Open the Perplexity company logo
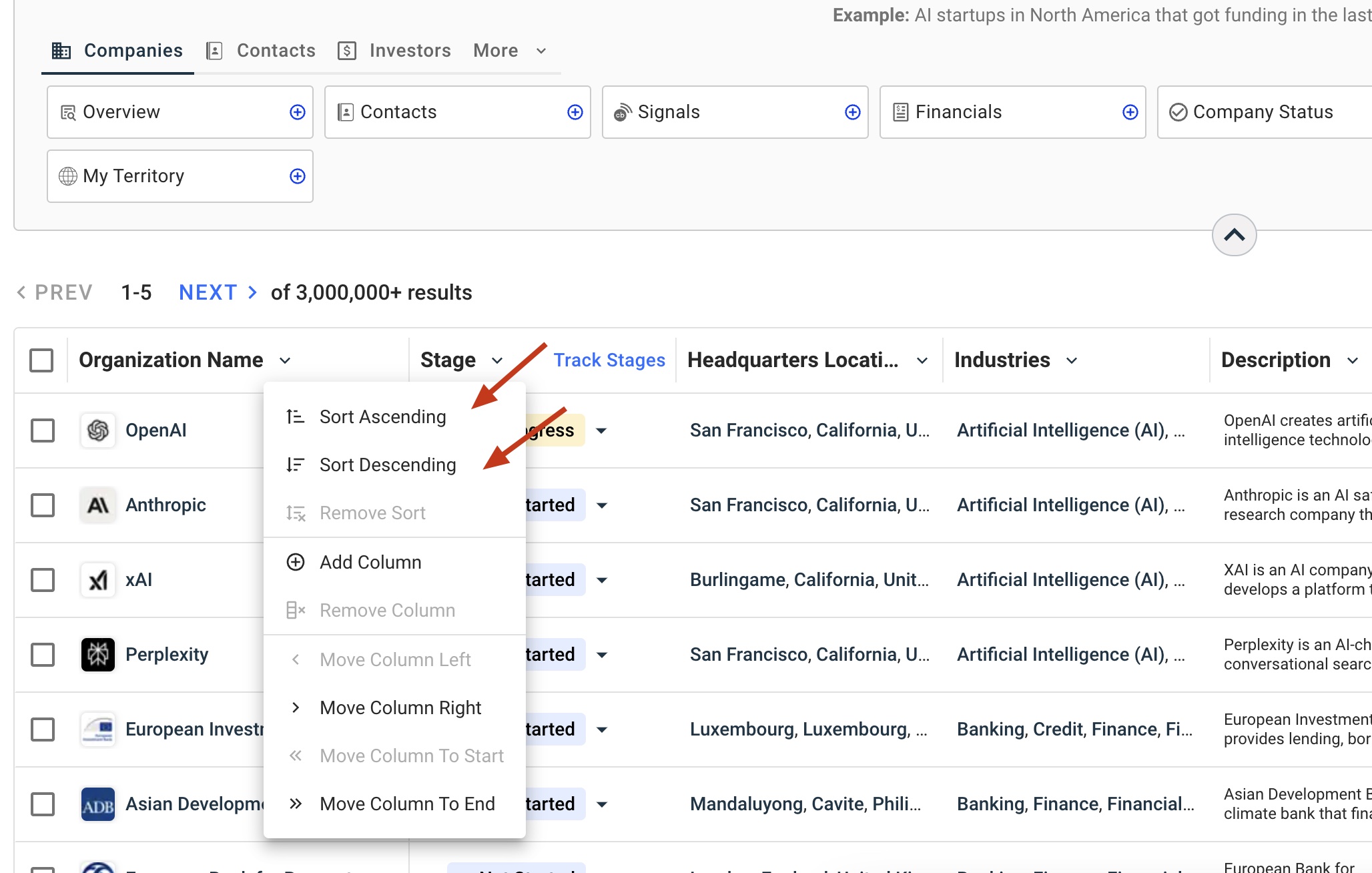This screenshot has width=1372, height=873. point(98,654)
